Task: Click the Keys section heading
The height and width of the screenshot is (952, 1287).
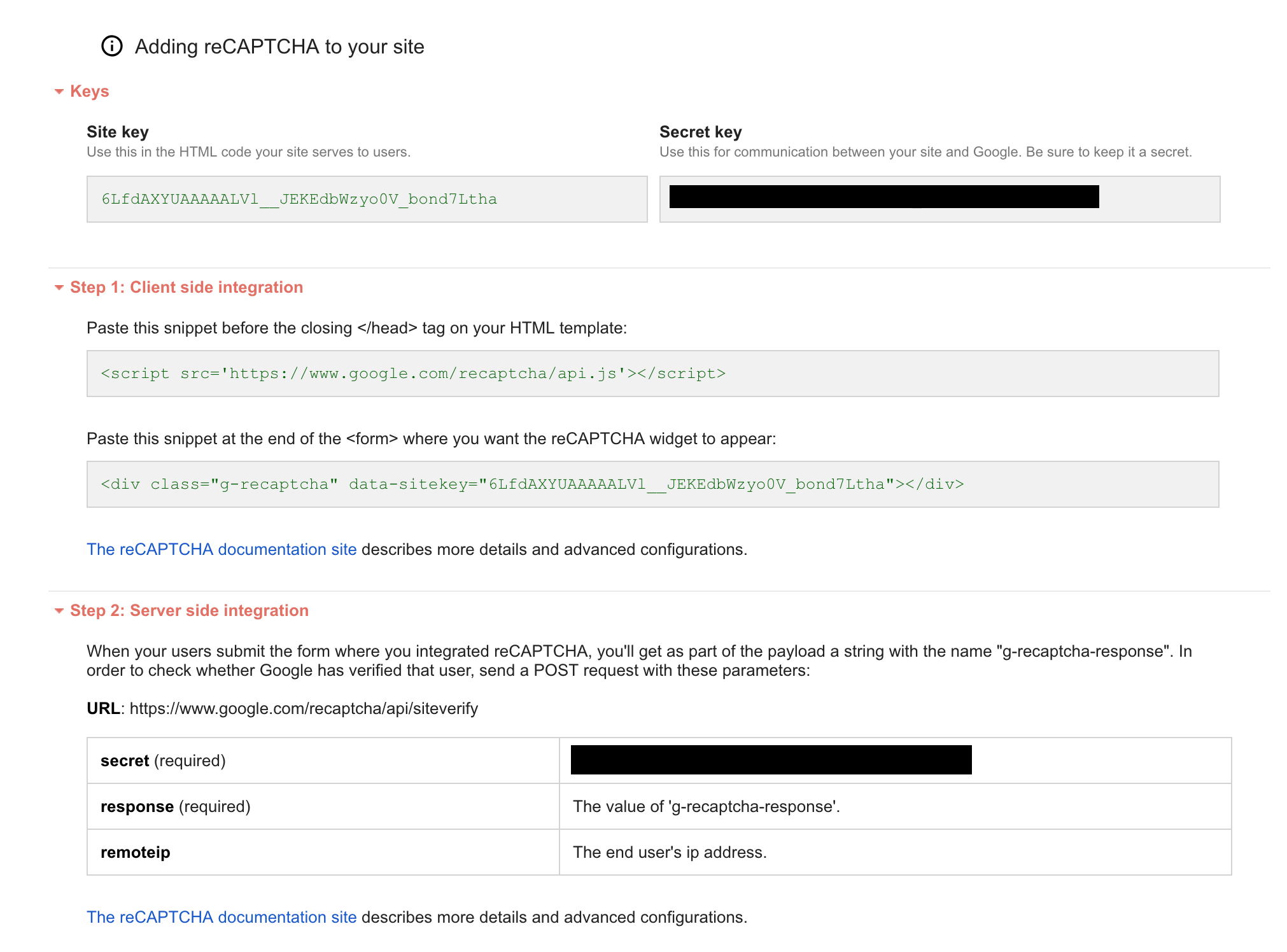Action: point(89,92)
